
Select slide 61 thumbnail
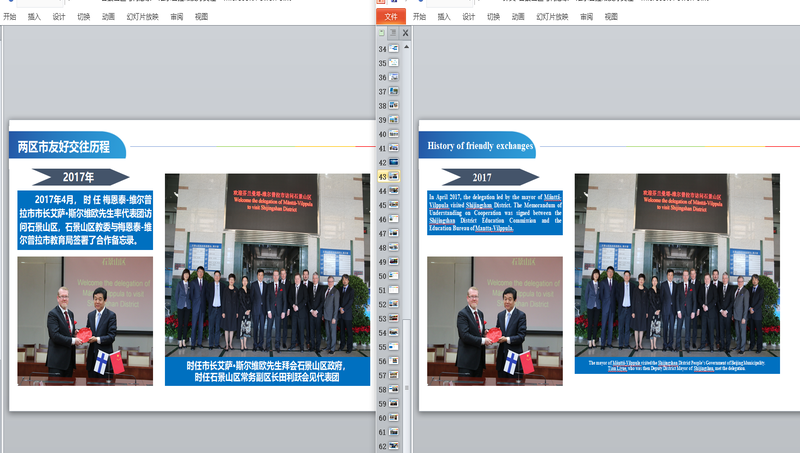(393, 432)
